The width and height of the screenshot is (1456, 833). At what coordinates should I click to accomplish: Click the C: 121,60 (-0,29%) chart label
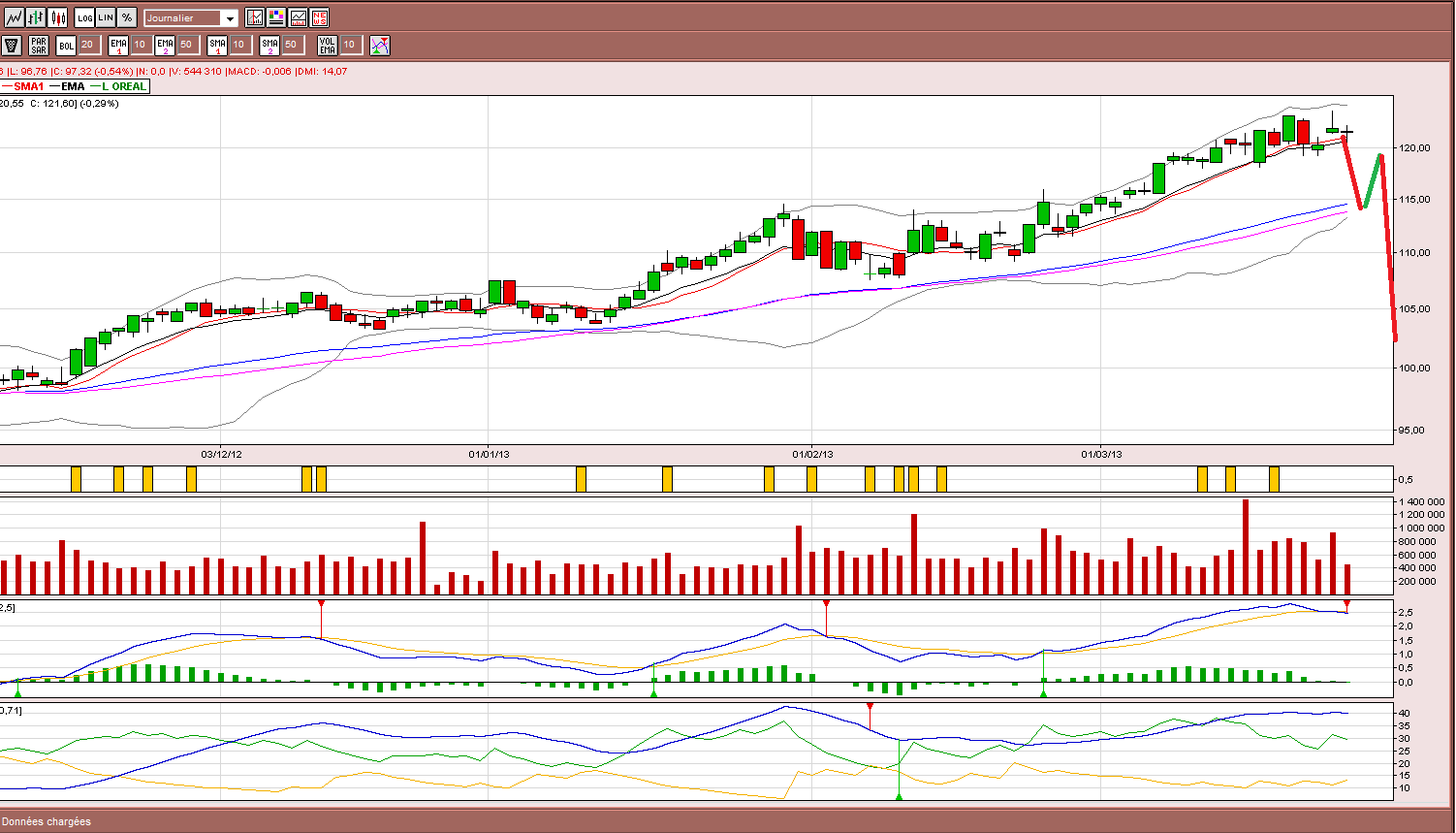(75, 103)
